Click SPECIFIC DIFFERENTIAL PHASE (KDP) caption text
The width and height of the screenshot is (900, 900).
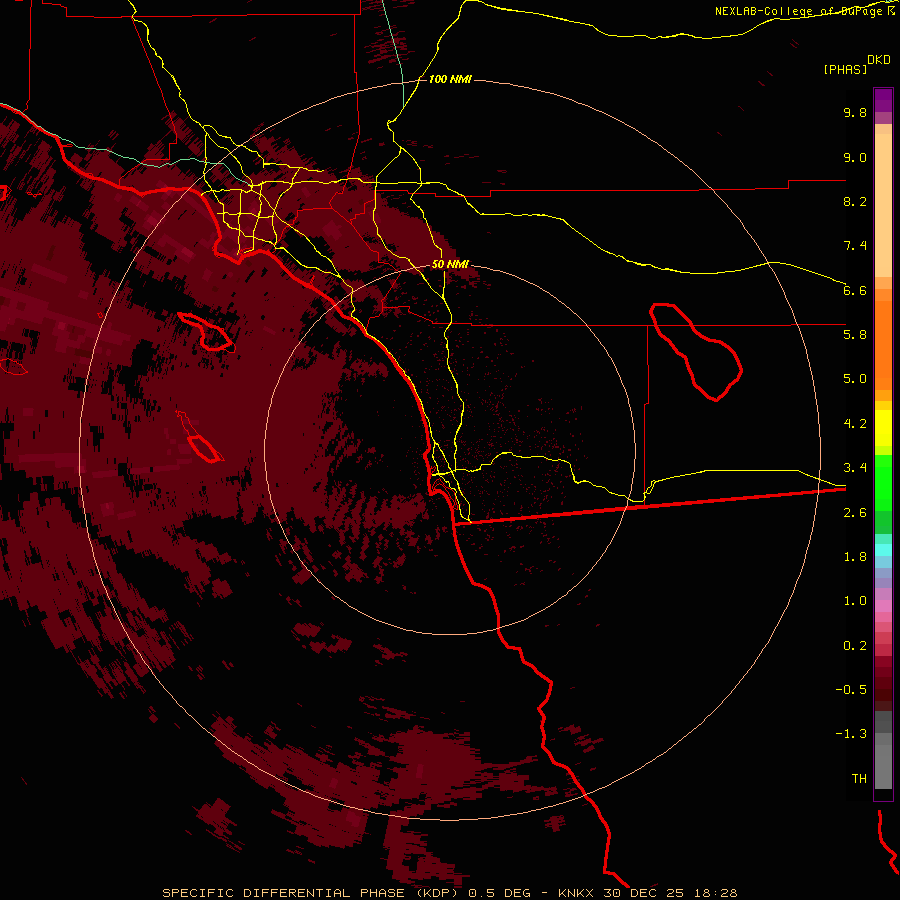pos(312,893)
